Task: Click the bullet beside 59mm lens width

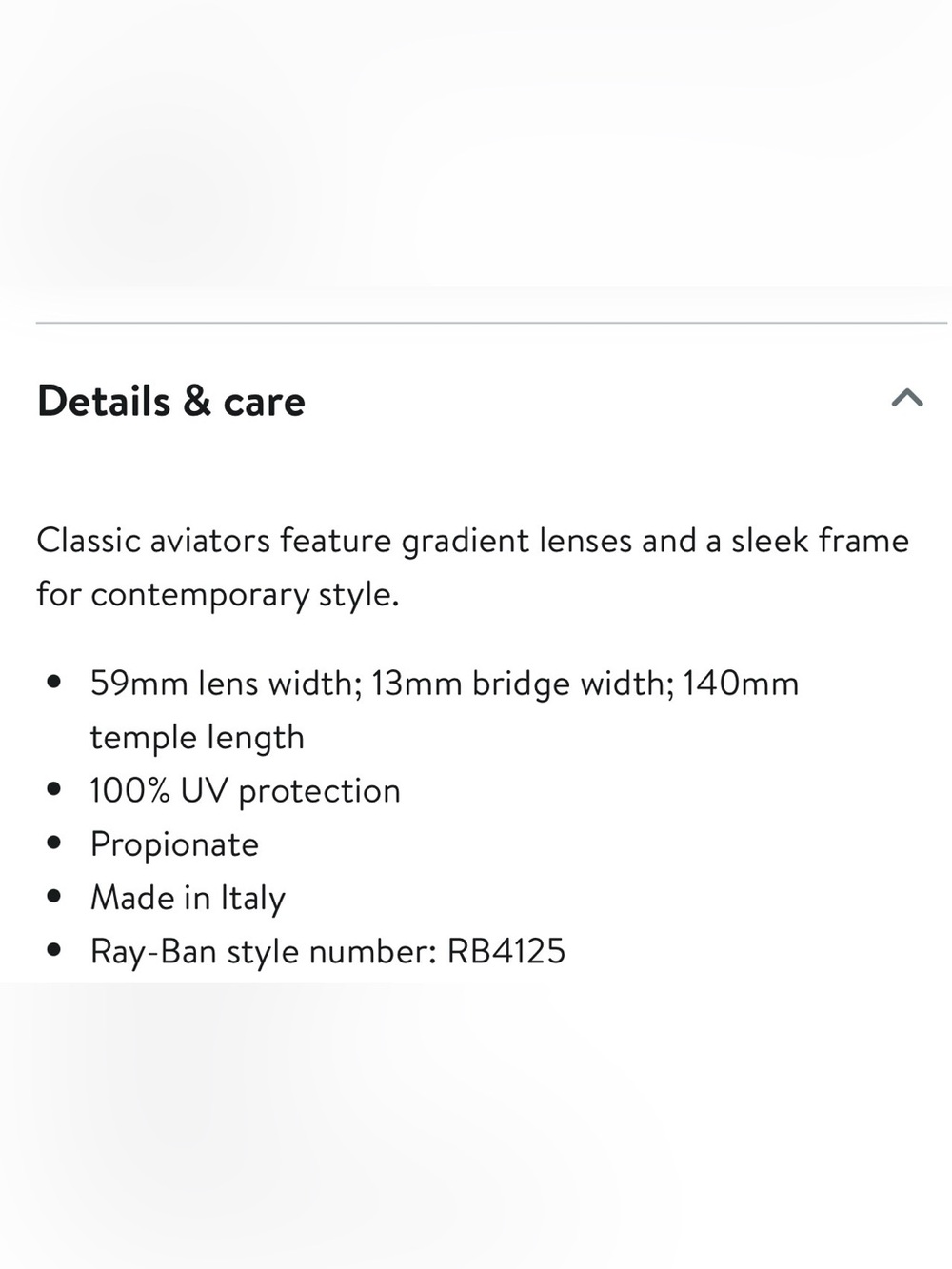Action: pyautogui.click(x=54, y=683)
